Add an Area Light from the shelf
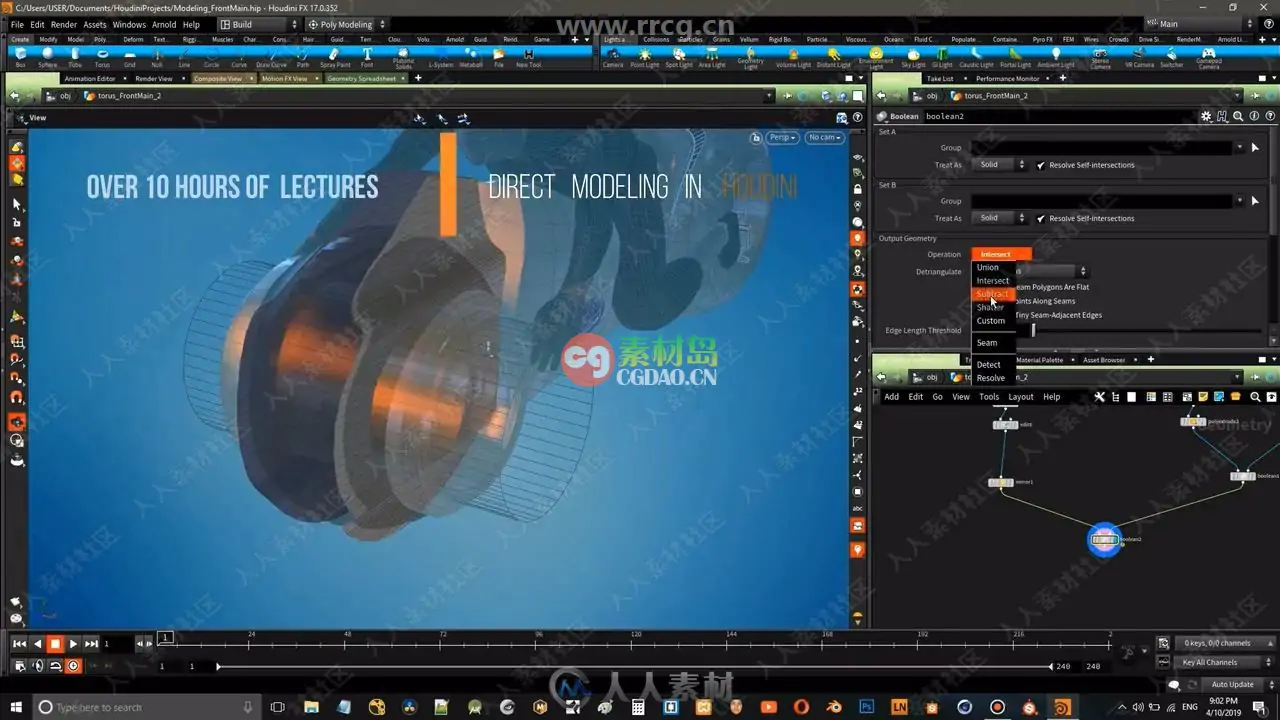This screenshot has height=720, width=1280. [712, 57]
